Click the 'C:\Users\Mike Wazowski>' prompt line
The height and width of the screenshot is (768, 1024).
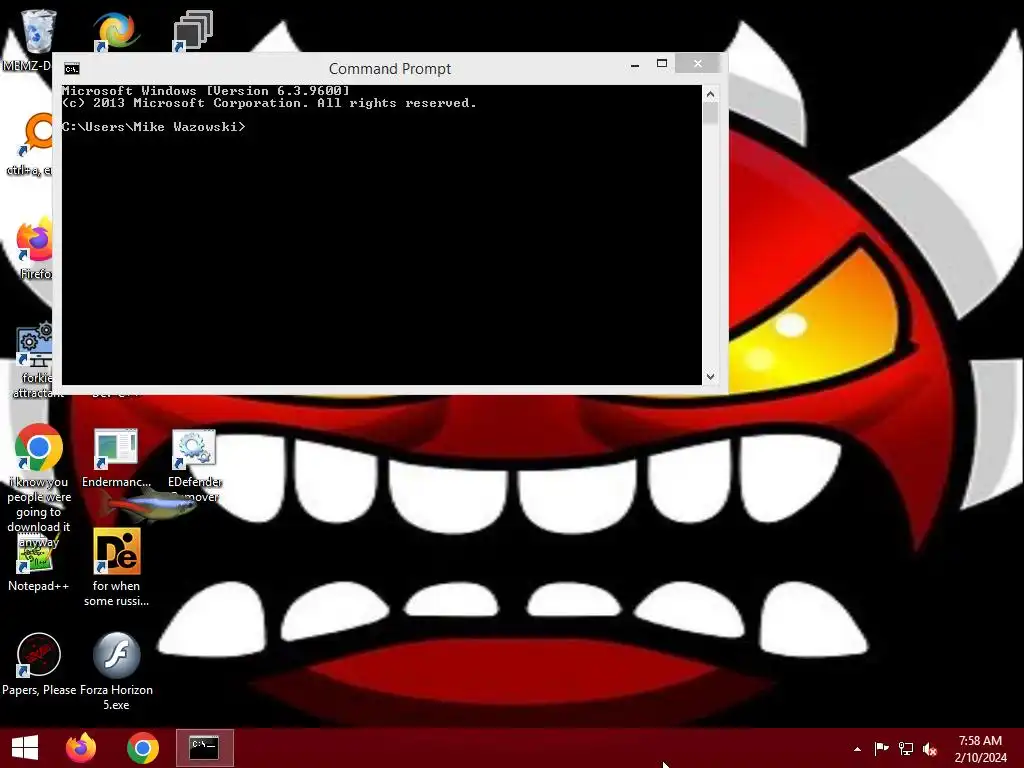[x=154, y=127]
